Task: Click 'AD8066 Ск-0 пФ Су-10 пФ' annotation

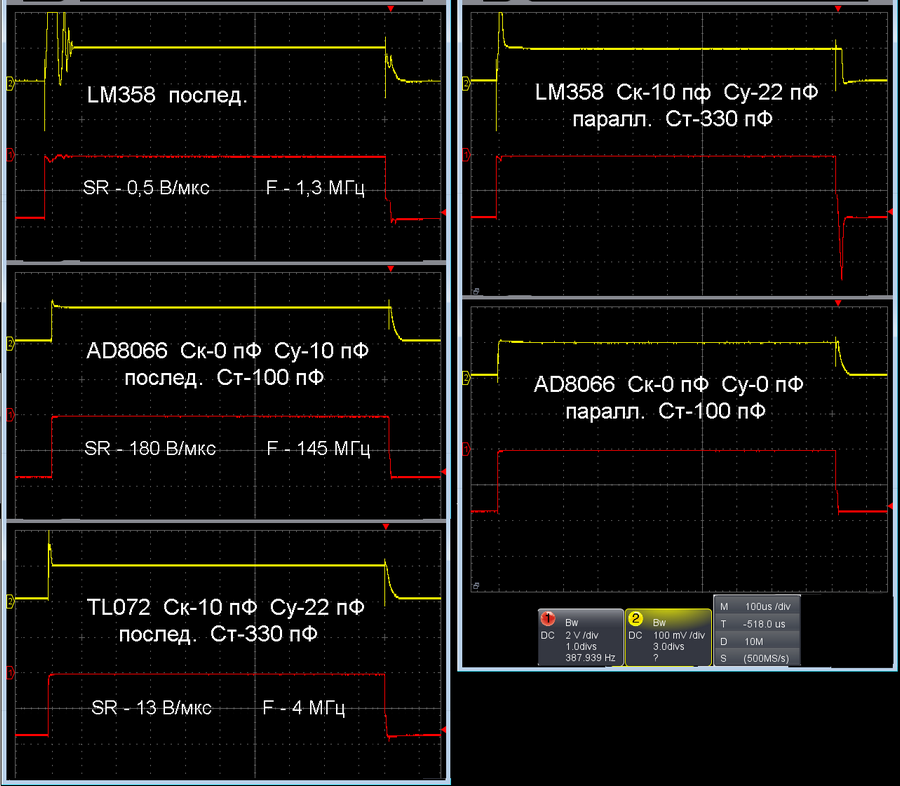Action: pyautogui.click(x=227, y=350)
